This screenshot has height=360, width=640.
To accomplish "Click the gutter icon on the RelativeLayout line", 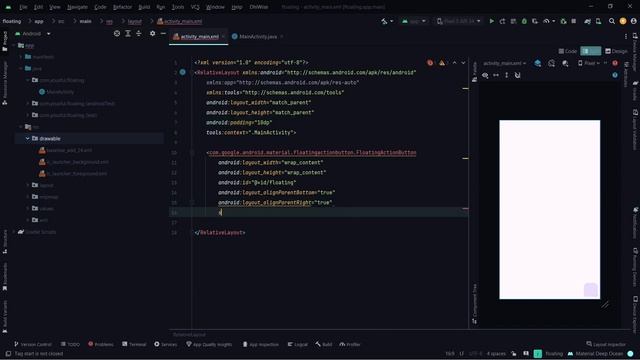I will pos(182,72).
